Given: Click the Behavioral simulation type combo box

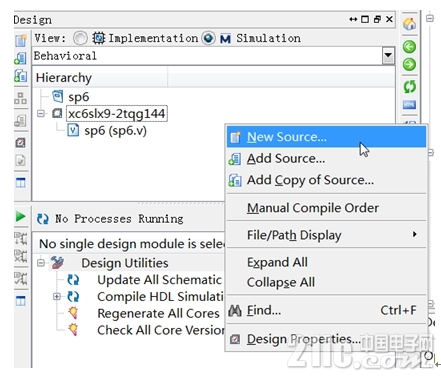Looking at the screenshot, I should click(213, 56).
